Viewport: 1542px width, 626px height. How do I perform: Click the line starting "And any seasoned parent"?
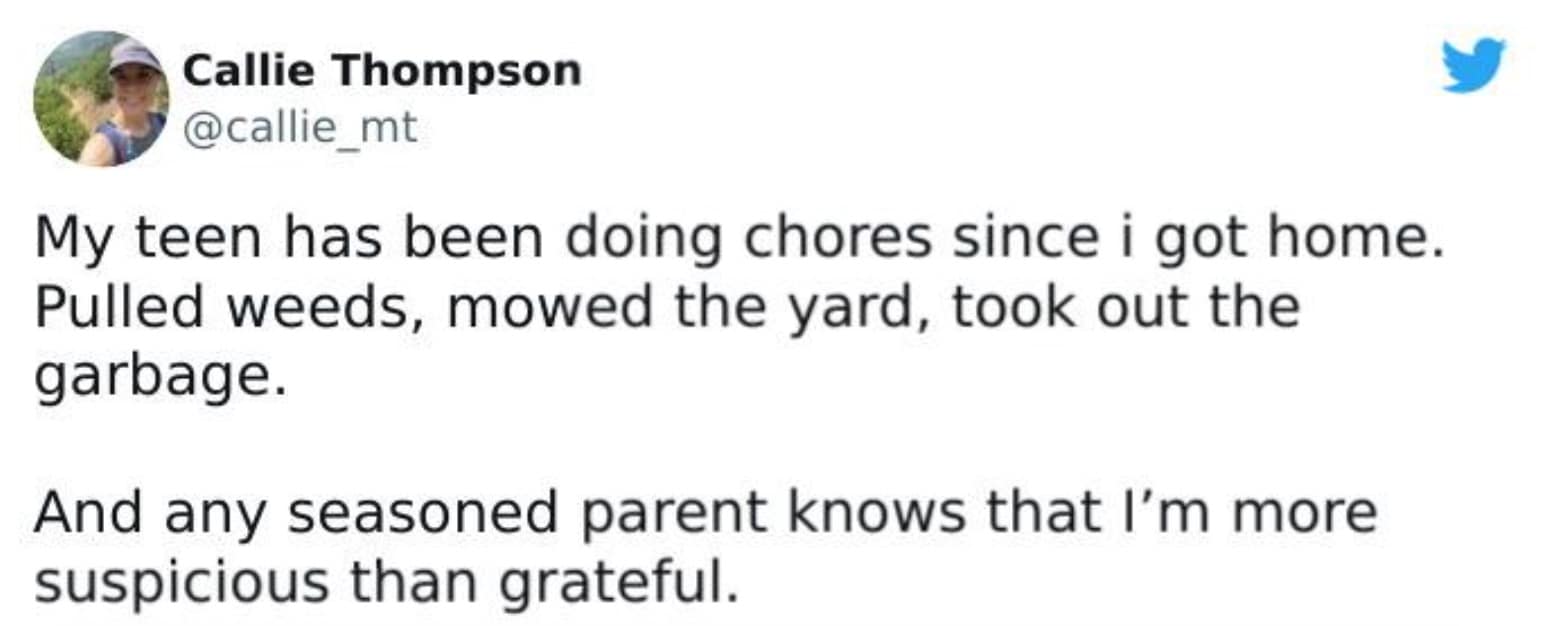pos(705,512)
